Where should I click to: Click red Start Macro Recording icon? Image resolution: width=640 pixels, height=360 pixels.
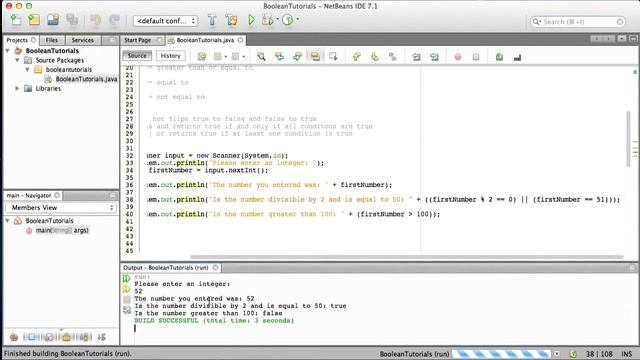pyautogui.click(x=458, y=57)
